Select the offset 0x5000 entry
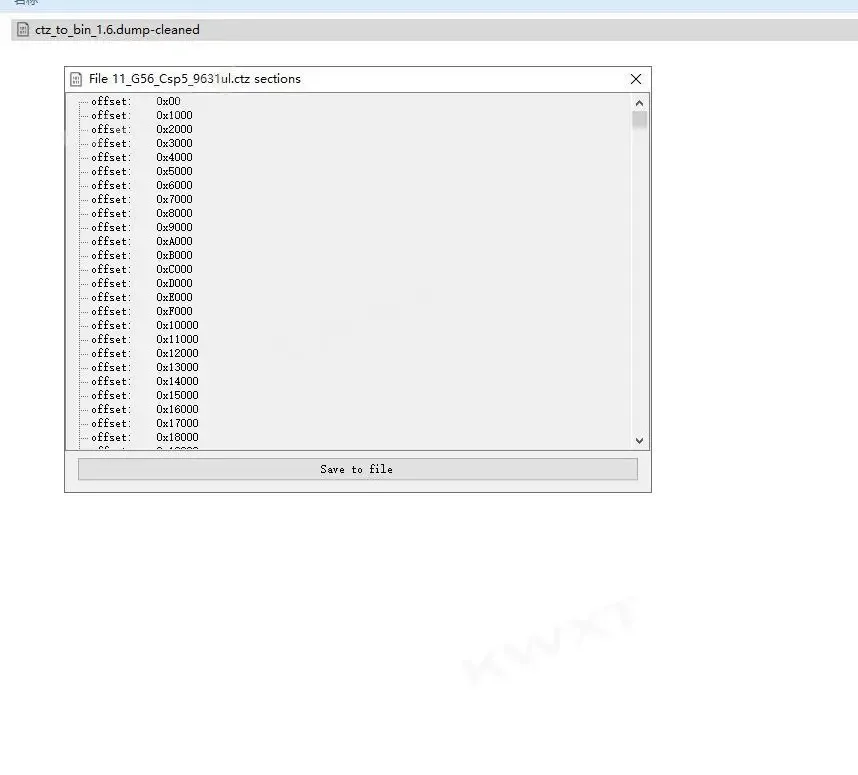858x775 pixels. point(142,171)
